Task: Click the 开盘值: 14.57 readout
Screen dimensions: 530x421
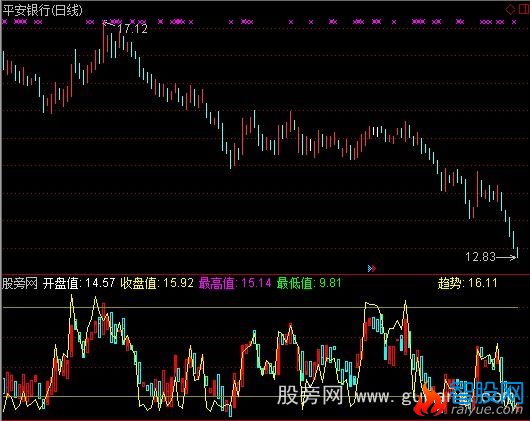Action: (79, 283)
